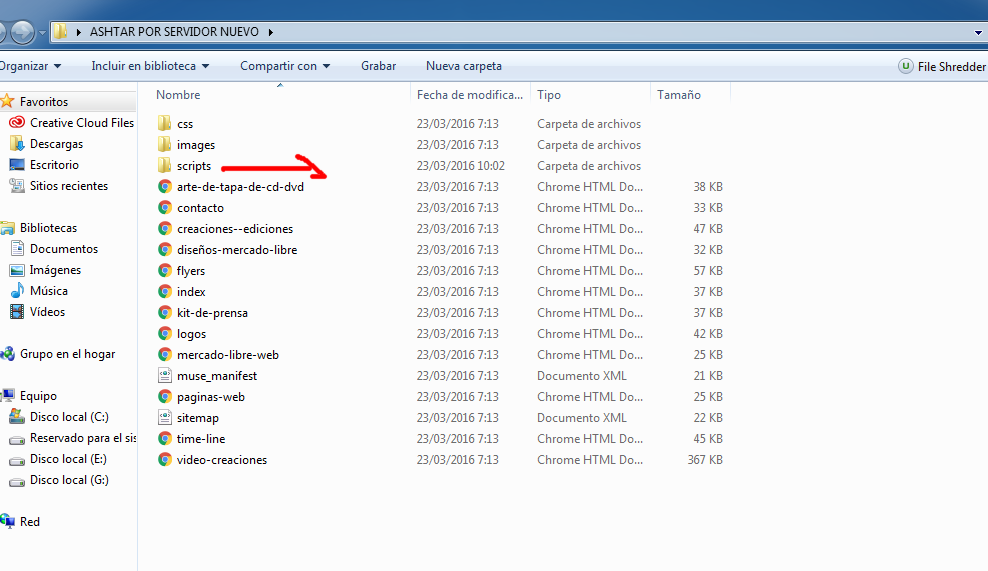Sort by Nombre column header

(x=178, y=95)
